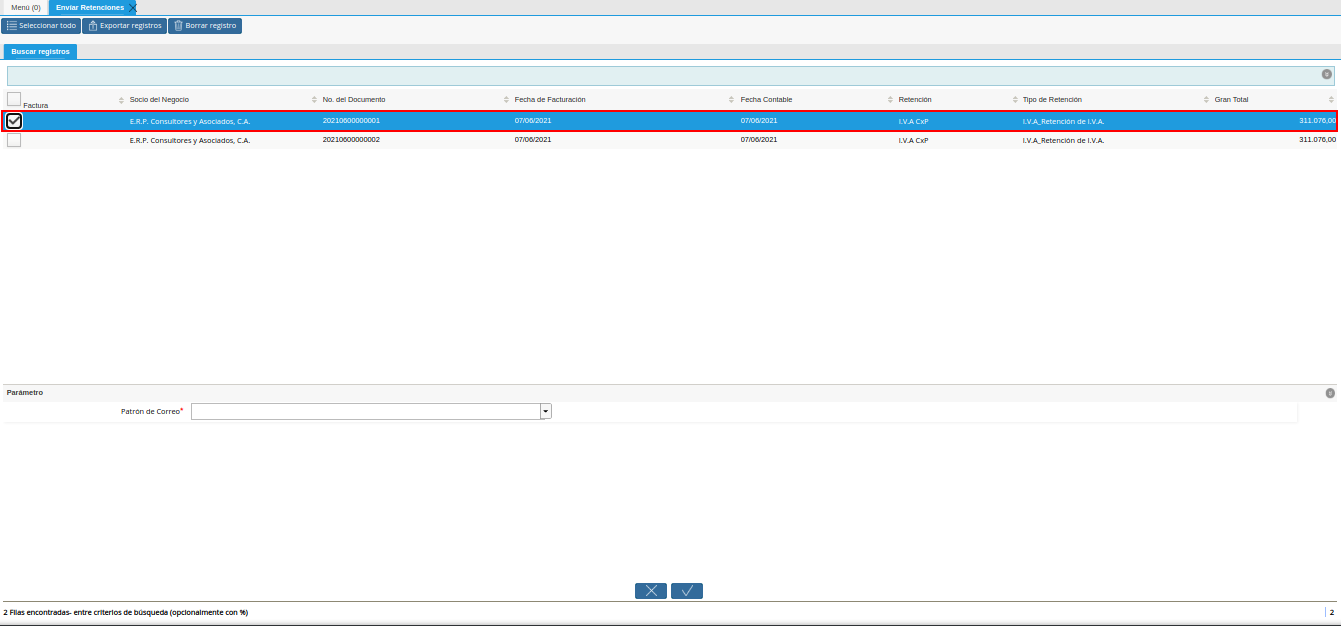Click I.V.A CxP in second row
Viewport: 1341px width, 626px height.
[914, 140]
